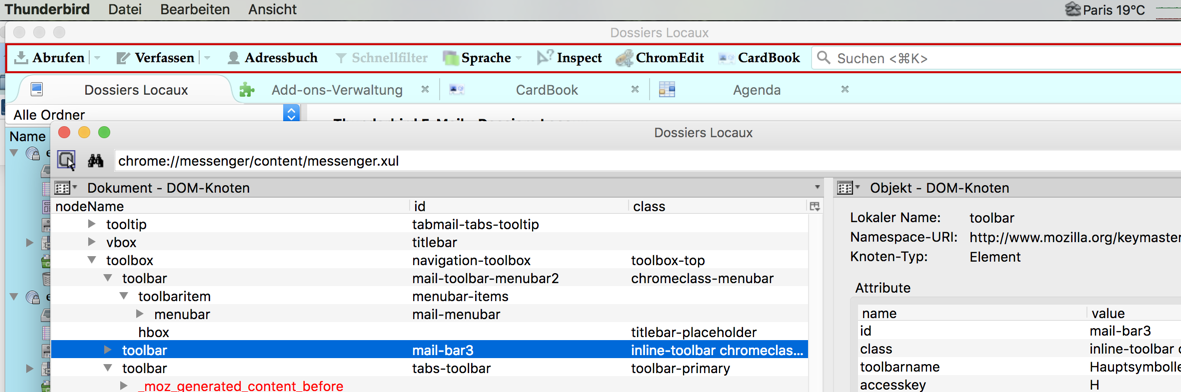Open the Dokument - DOM-Knoten viewer menu icon
Image resolution: width=1181 pixels, height=392 pixels.
pyautogui.click(x=65, y=188)
